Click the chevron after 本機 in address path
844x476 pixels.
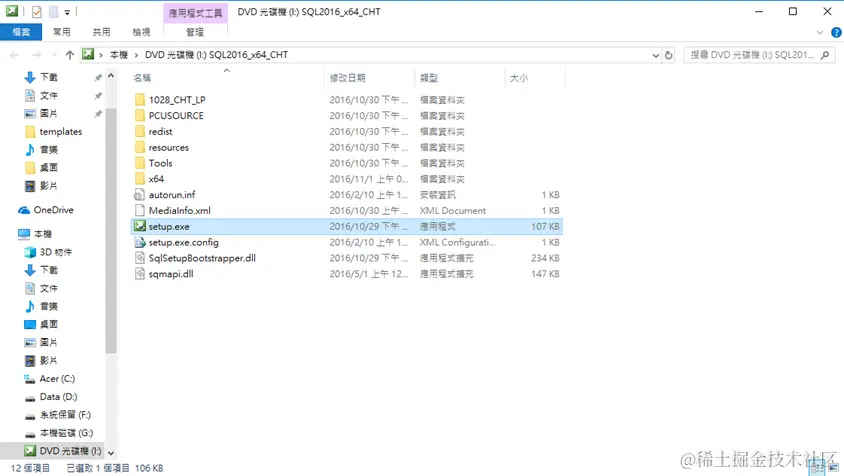136,55
